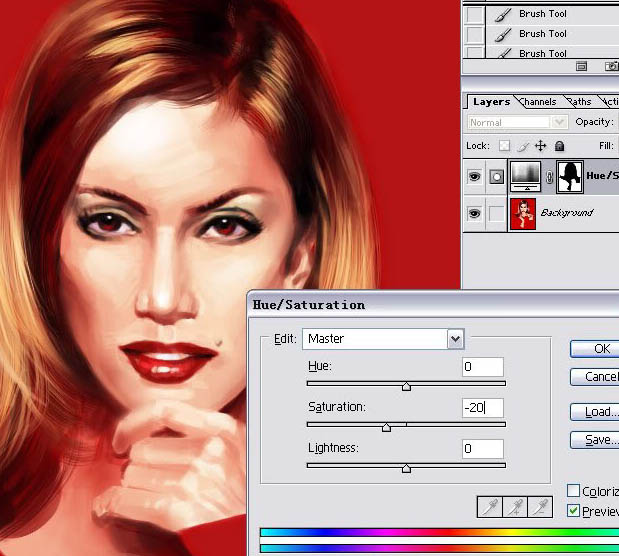Click the Saturation slider handle
The width and height of the screenshot is (619, 556).
[386, 427]
